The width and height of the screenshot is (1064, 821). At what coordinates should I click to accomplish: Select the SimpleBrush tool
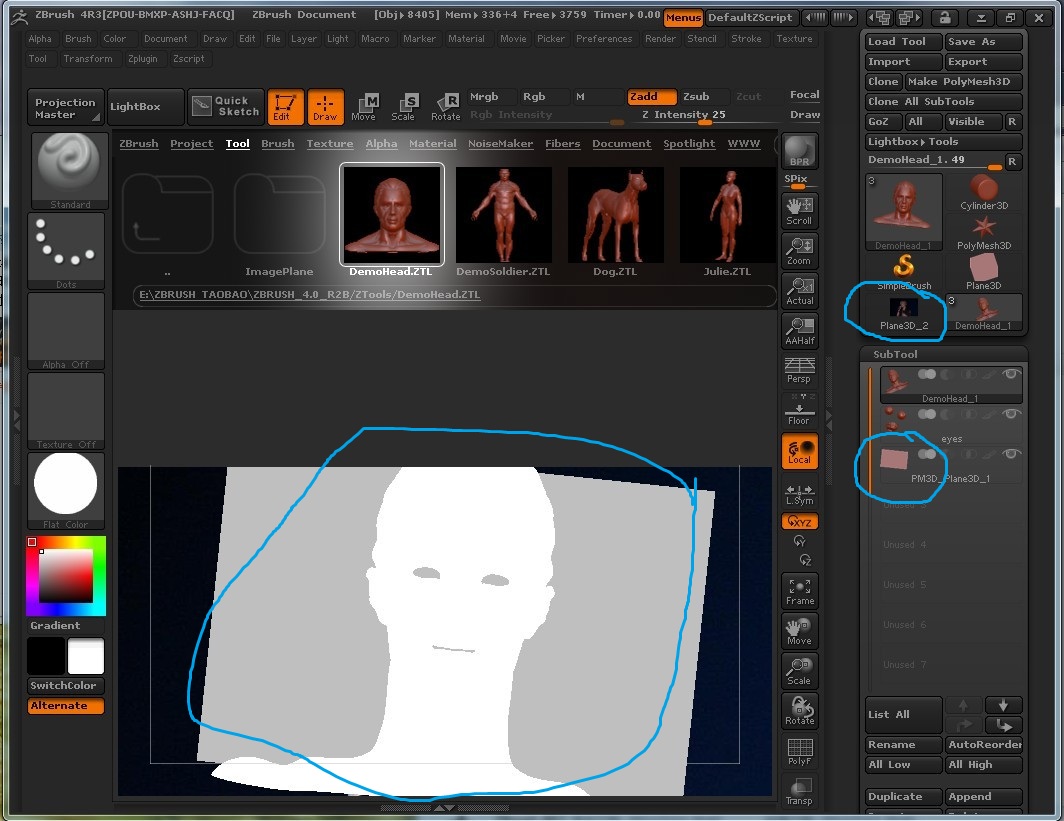click(x=904, y=272)
